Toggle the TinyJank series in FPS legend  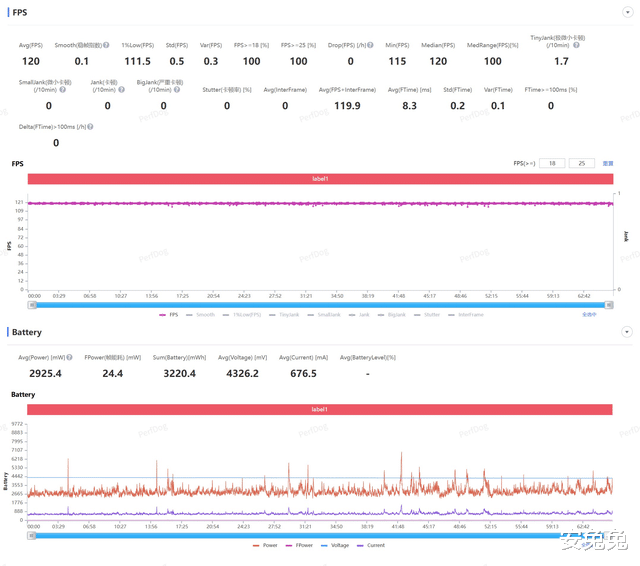284,315
